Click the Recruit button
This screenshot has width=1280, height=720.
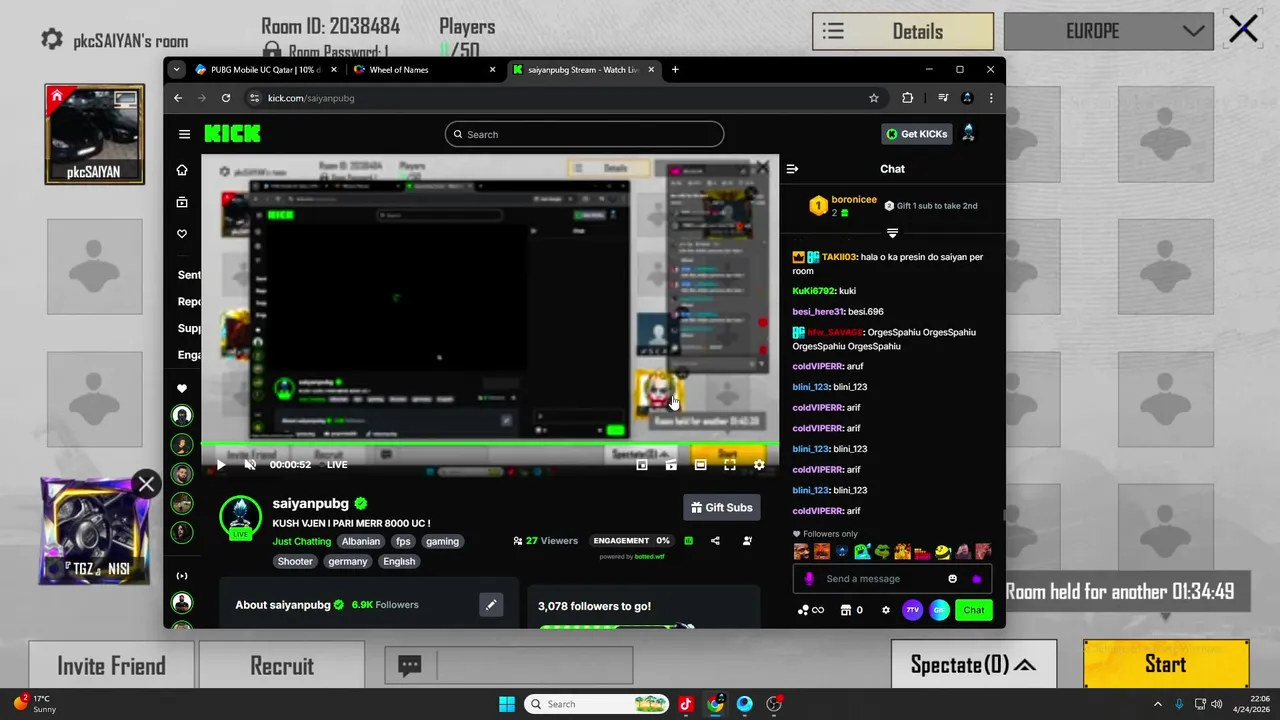point(282,665)
